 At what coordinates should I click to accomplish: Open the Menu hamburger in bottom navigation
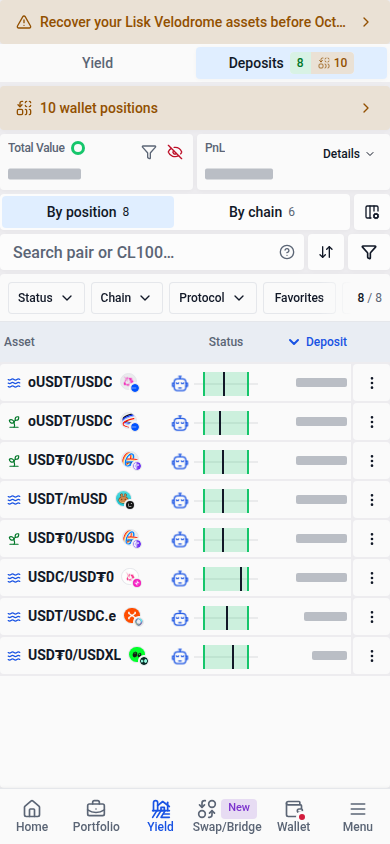click(x=358, y=816)
